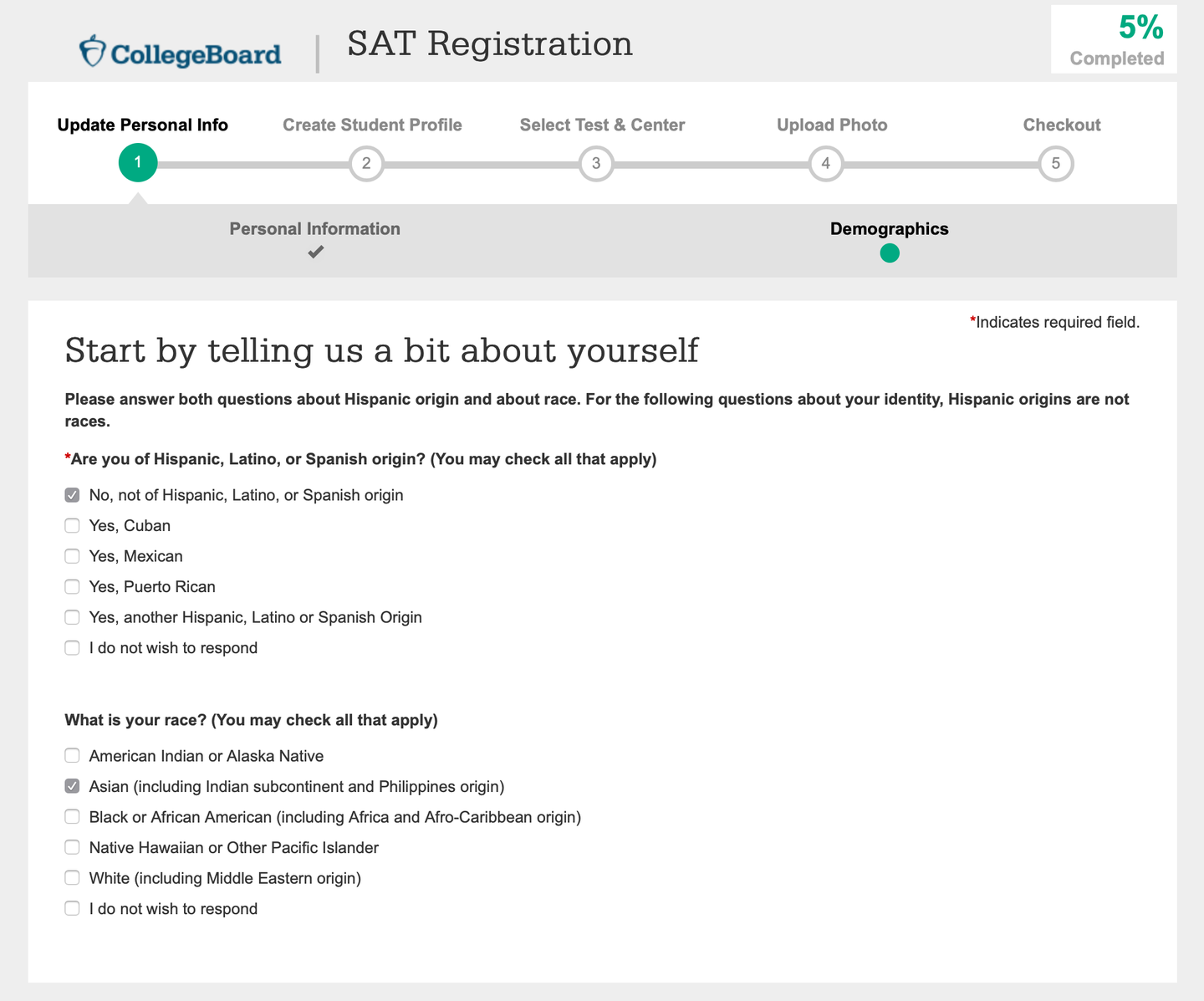Screen dimensions: 1204x1001
Task: Jump to step 3 circle marker
Action: 596,163
